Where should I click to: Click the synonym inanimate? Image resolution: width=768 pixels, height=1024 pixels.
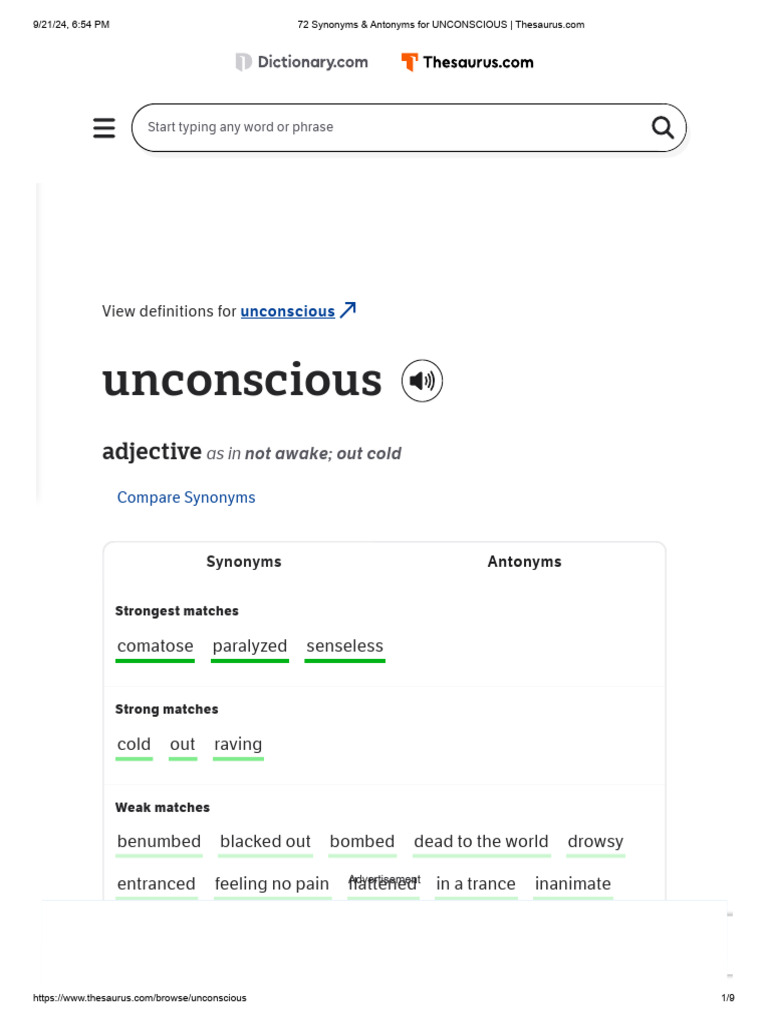pos(573,884)
